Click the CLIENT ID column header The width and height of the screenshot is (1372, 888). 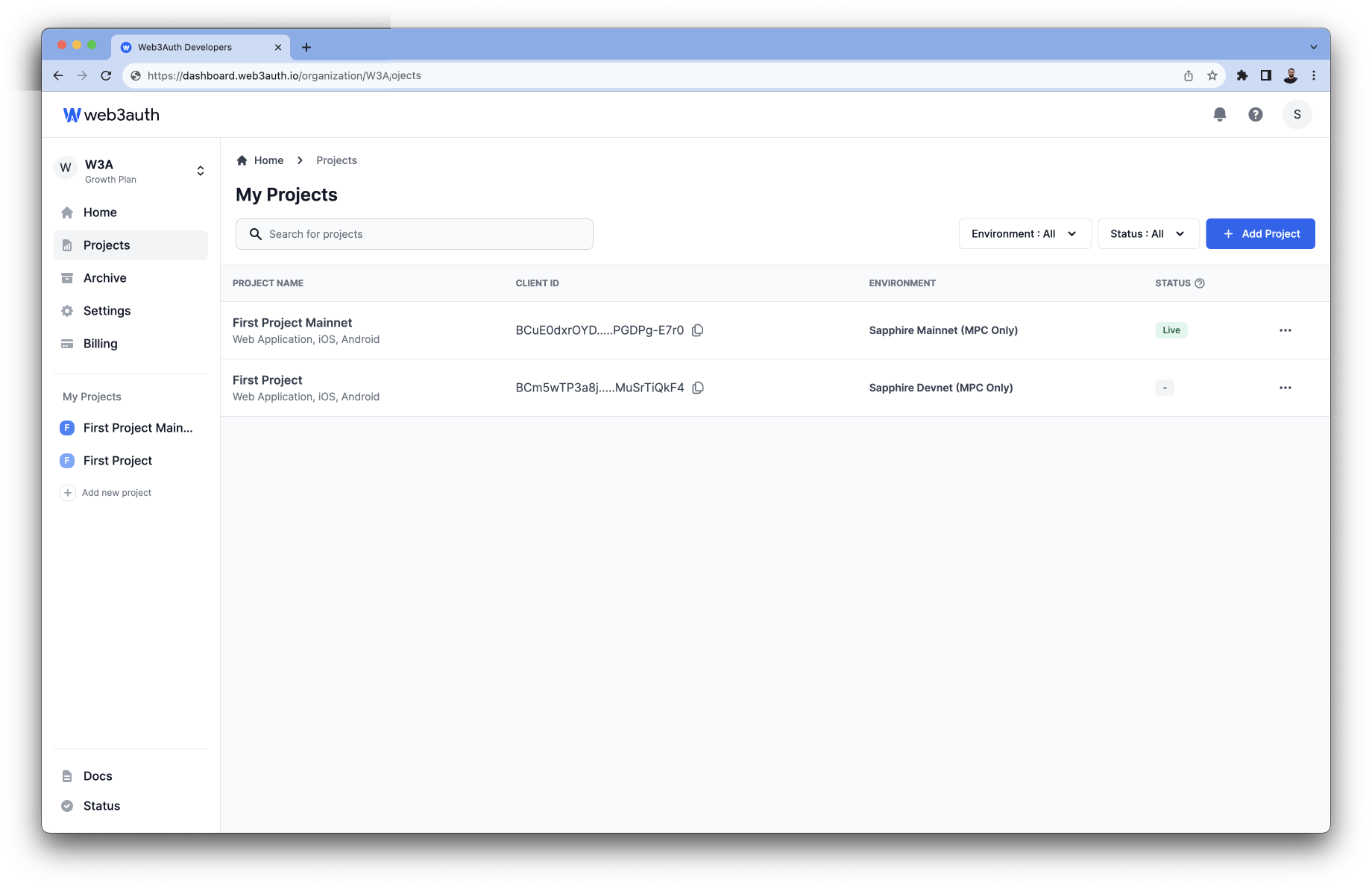[x=537, y=283]
